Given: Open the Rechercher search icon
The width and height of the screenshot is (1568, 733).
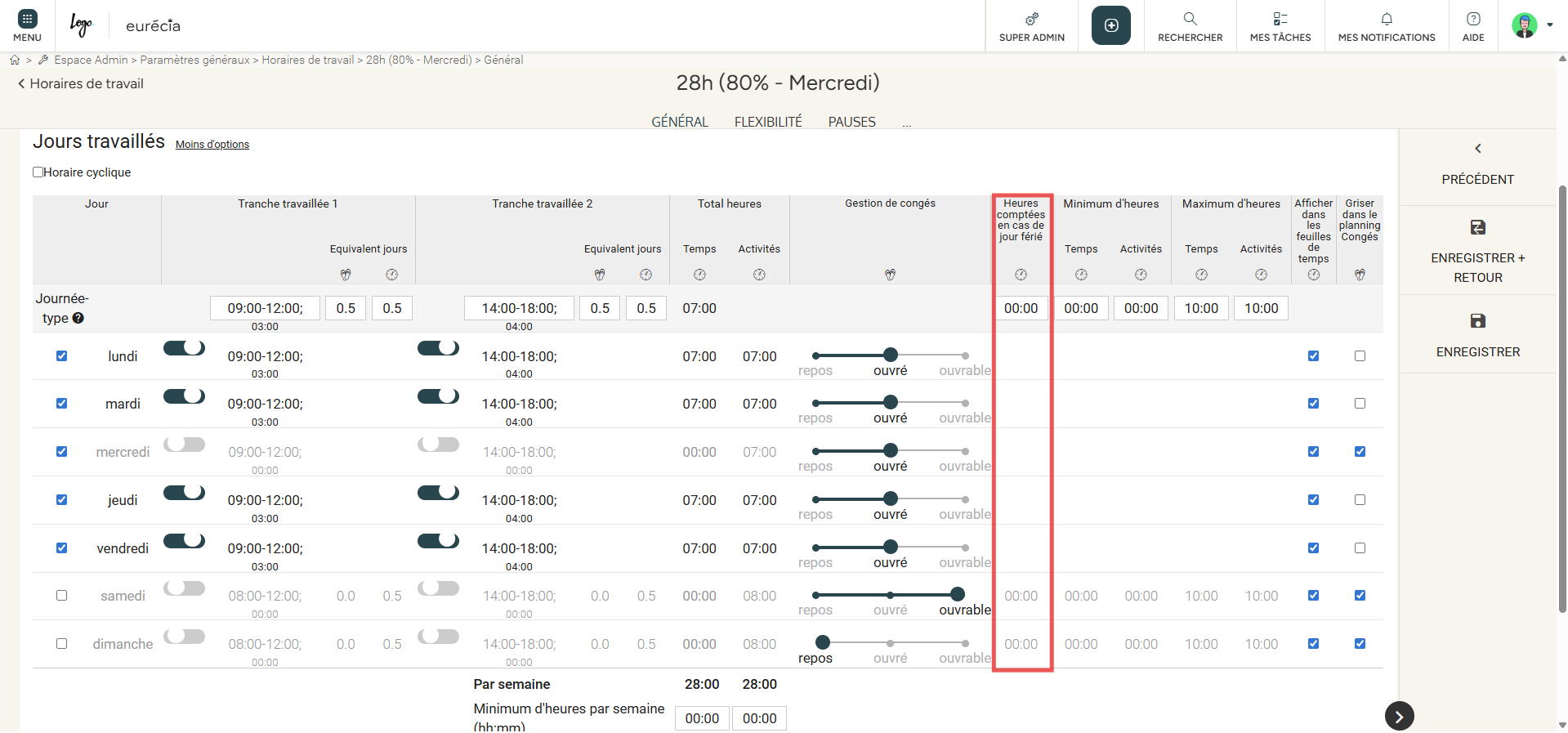Looking at the screenshot, I should pyautogui.click(x=1190, y=19).
